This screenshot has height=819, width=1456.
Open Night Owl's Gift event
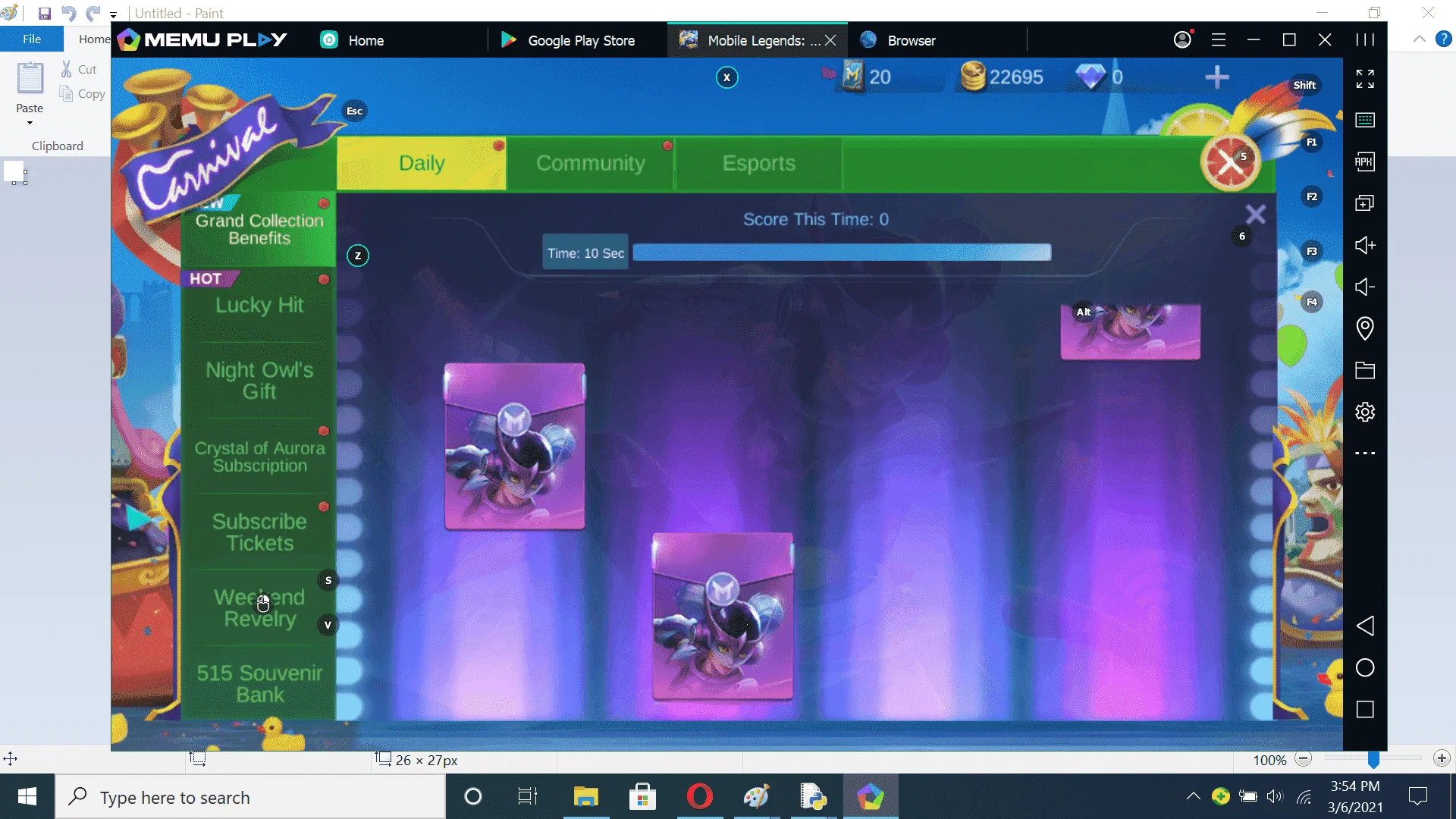259,380
